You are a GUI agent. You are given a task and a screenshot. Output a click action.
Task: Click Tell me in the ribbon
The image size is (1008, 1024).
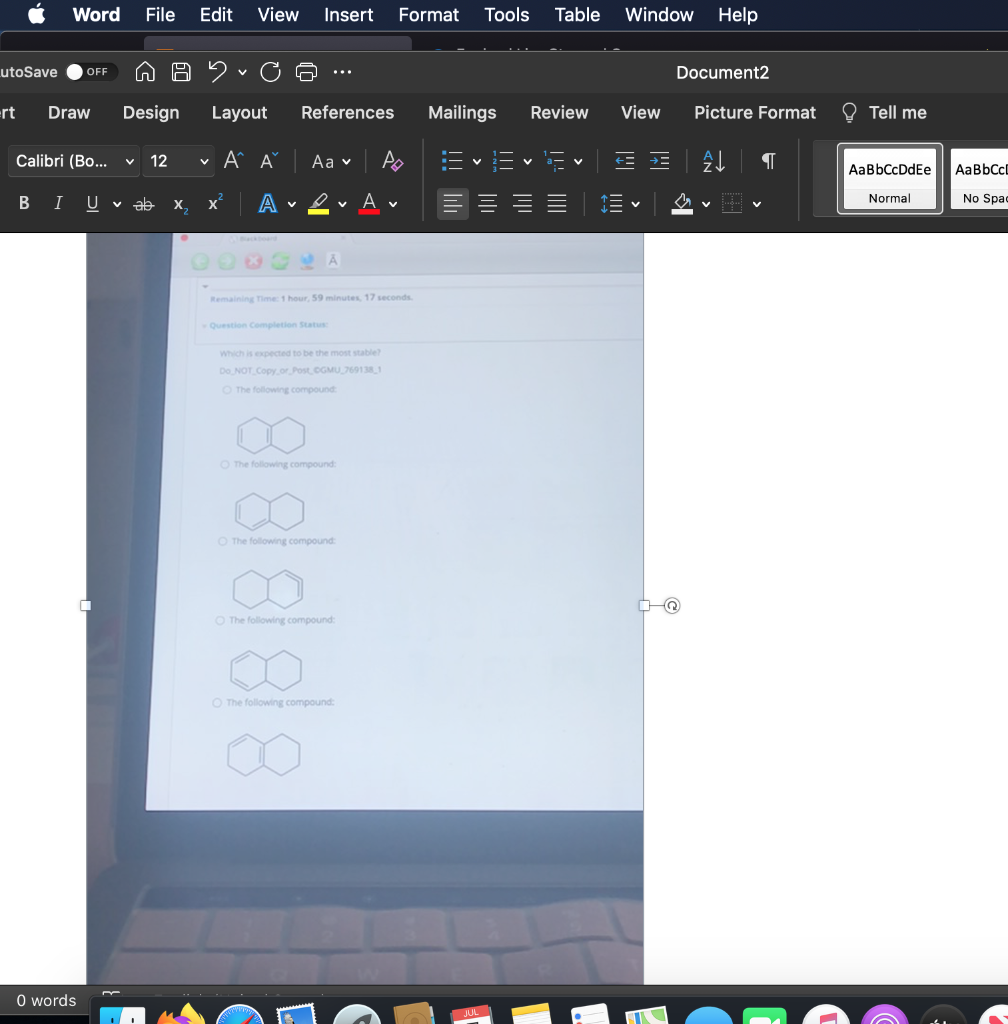point(895,112)
